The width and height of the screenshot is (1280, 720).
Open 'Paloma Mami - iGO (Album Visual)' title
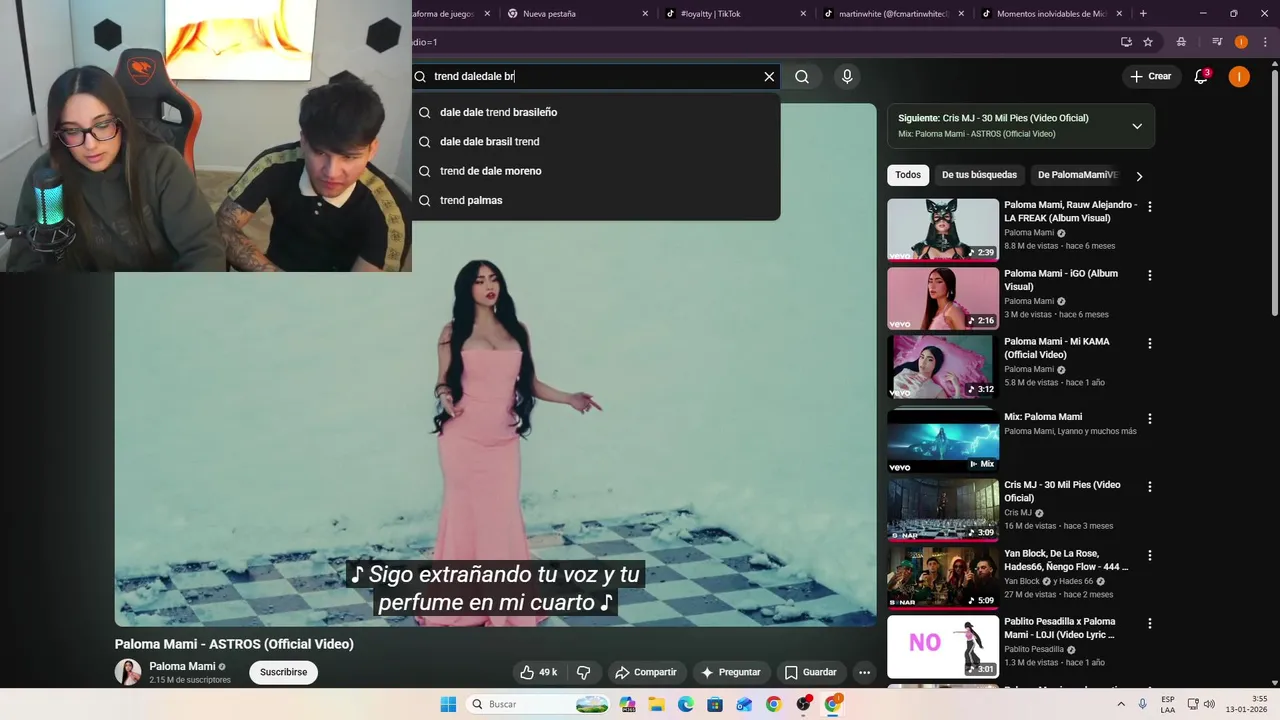point(1061,280)
